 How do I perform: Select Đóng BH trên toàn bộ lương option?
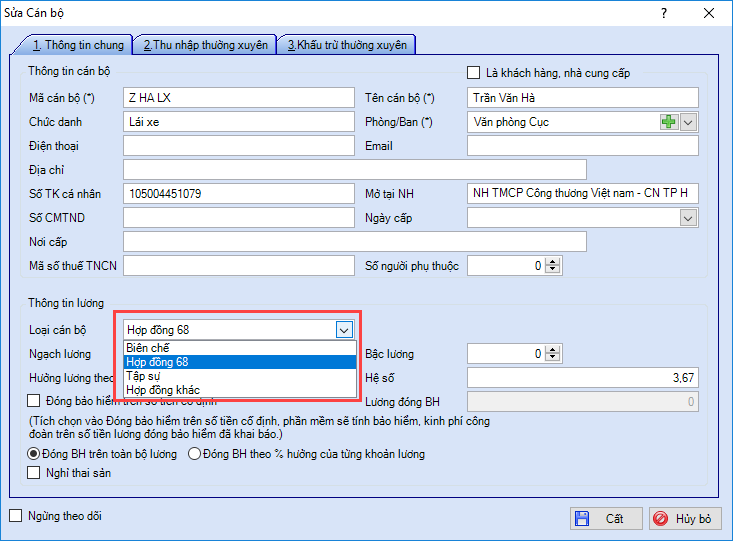click(x=35, y=454)
